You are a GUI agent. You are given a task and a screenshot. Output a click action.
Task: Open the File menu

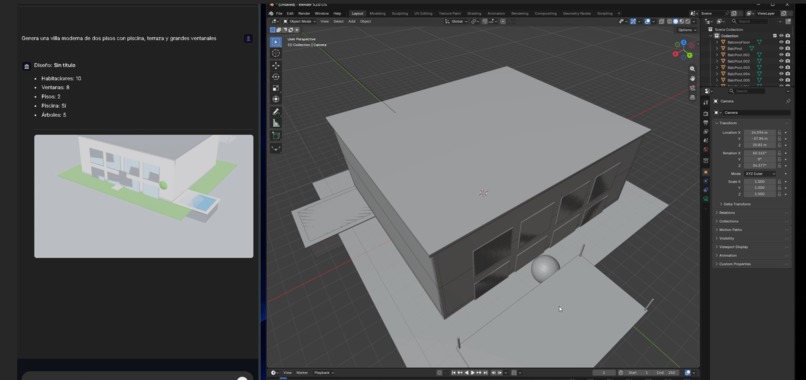(279, 13)
